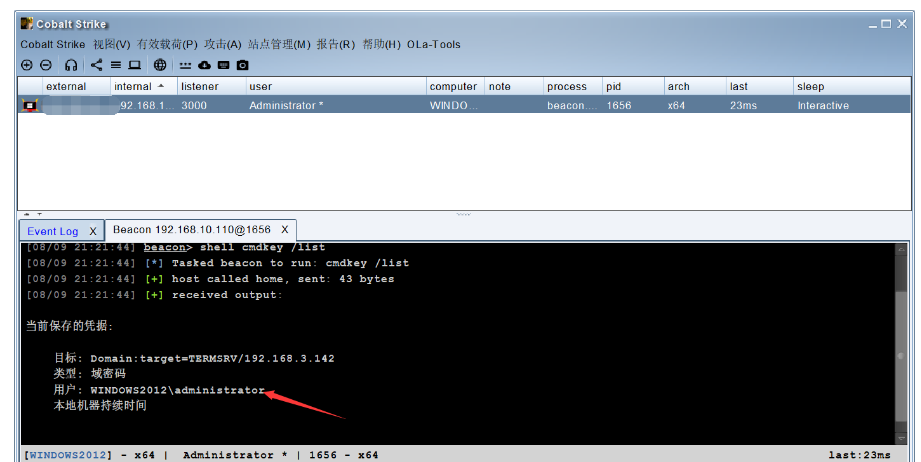Show the pivot graph share icon
Screen dimensions: 921x462
(x=96, y=65)
